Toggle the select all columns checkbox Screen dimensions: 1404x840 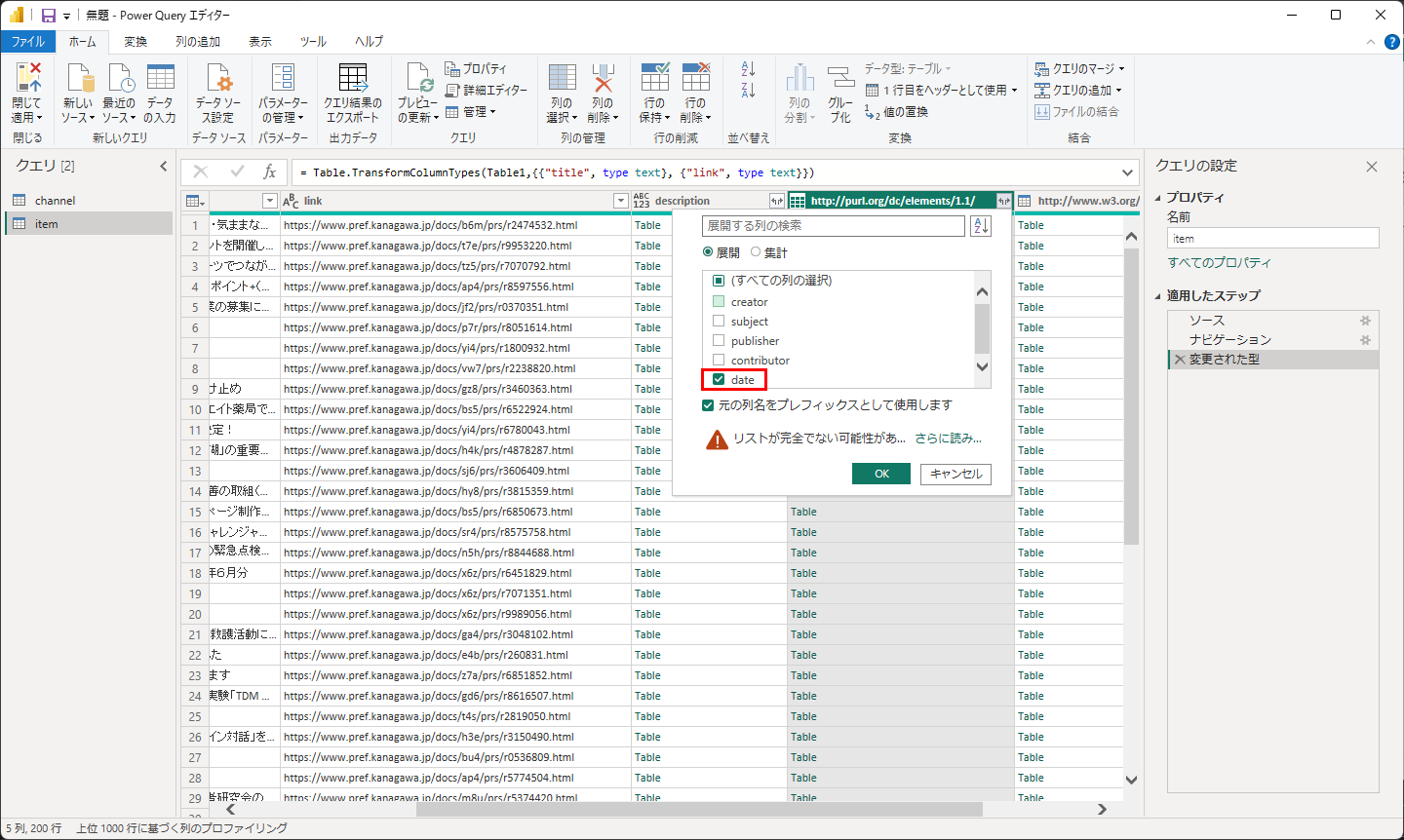pyautogui.click(x=719, y=281)
